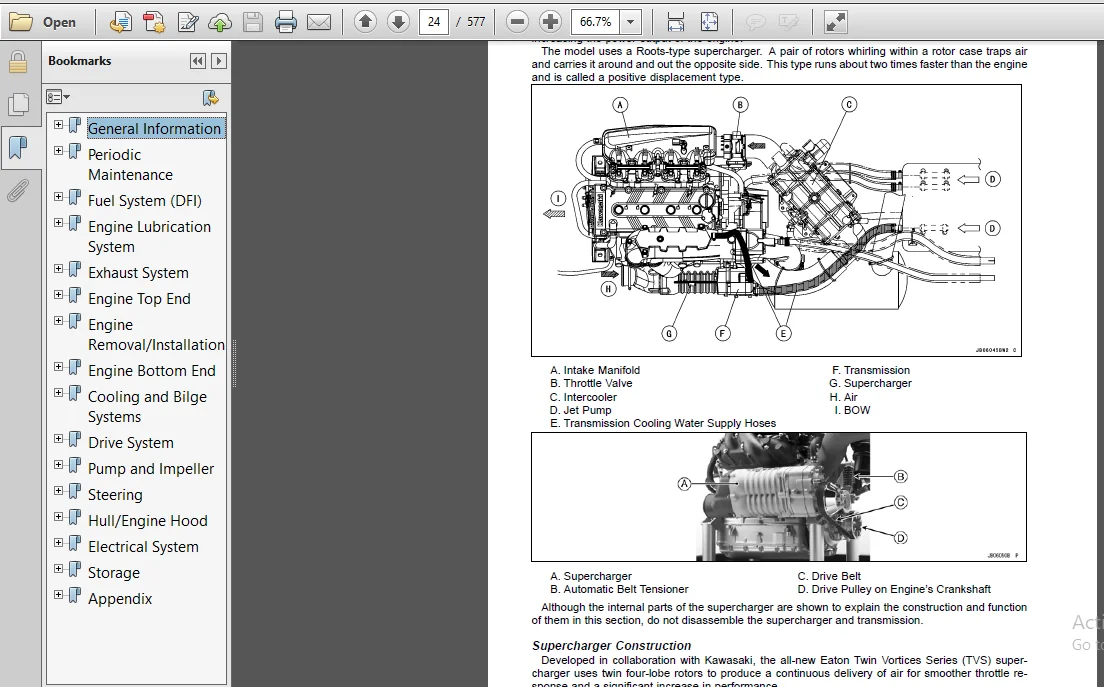Click the Export PDF icon with the star
Image resolution: width=1104 pixels, height=687 pixels.
coord(153,22)
